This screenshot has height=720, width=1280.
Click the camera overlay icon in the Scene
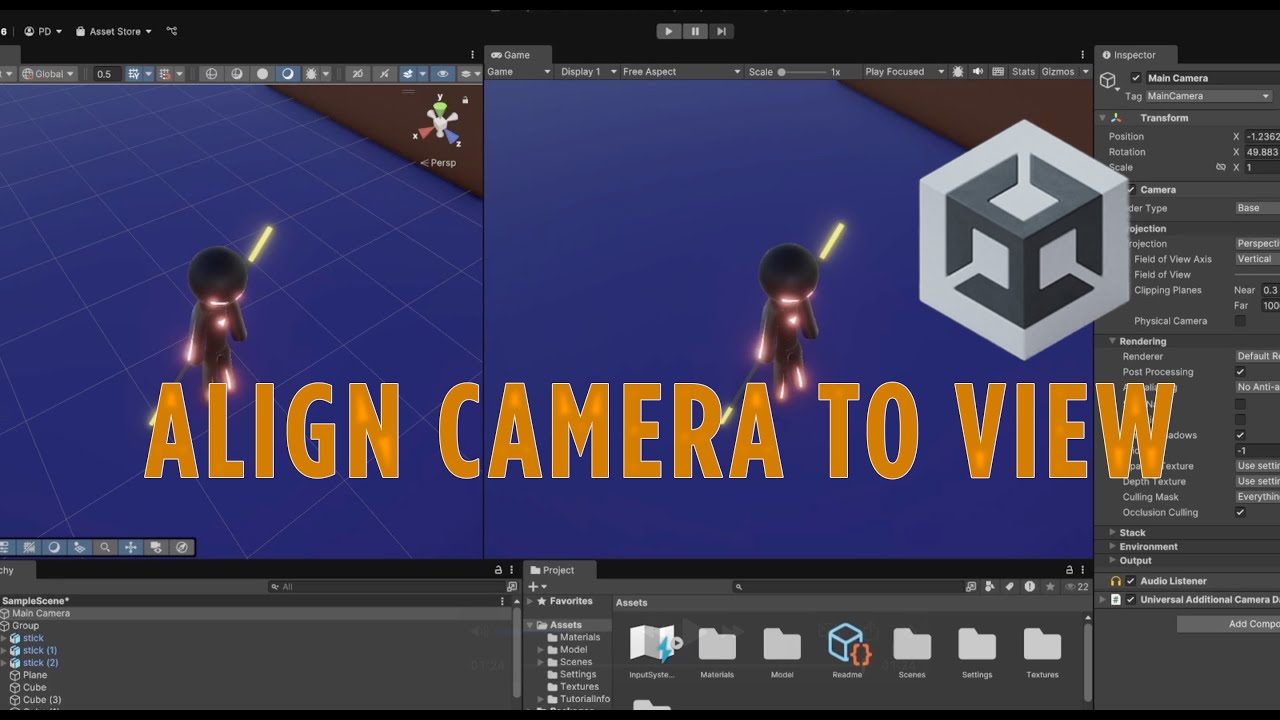click(x=156, y=547)
